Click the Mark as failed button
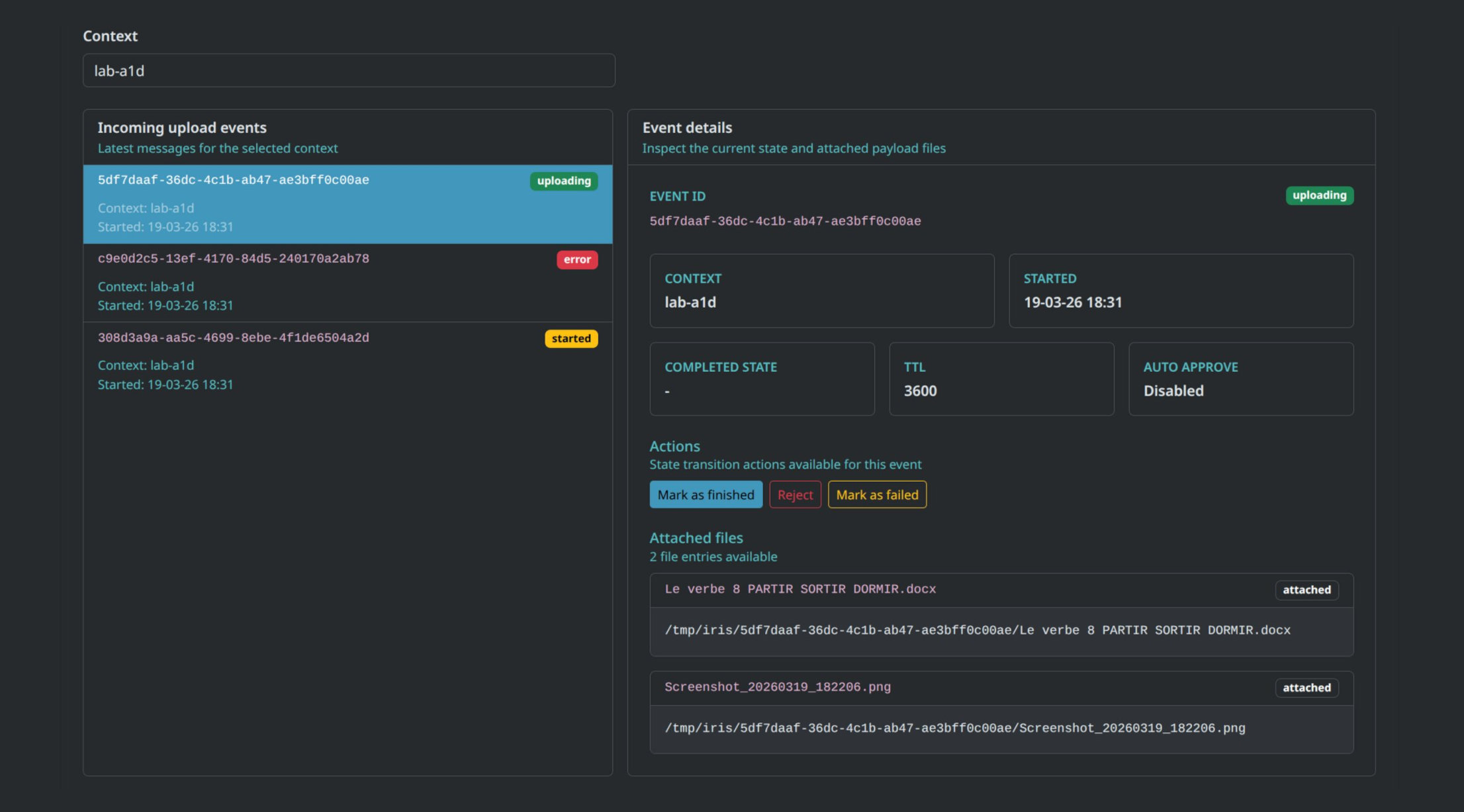1464x812 pixels. (877, 495)
